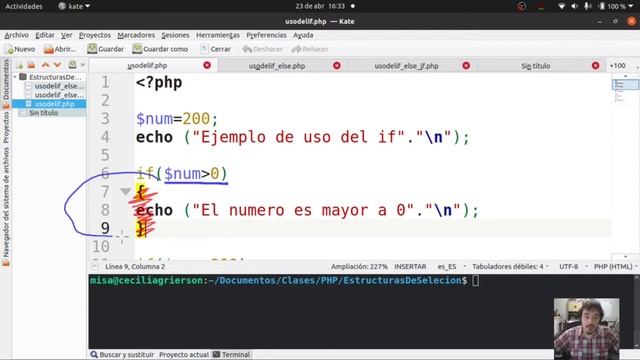Show the +100 hidden tabs list
The height and width of the screenshot is (360, 640).
click(x=618, y=66)
